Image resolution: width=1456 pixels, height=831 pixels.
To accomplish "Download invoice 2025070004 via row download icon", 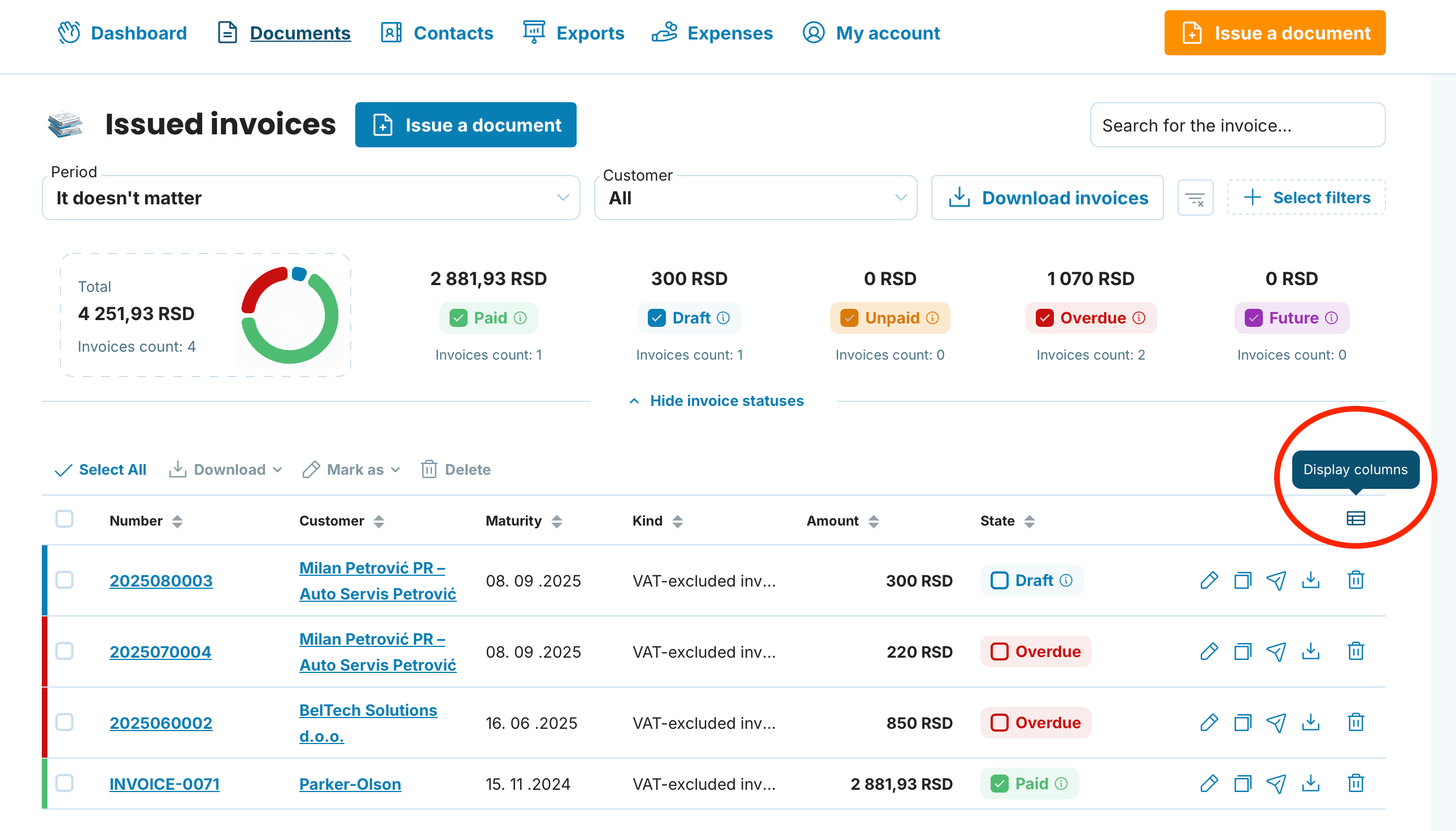I will (1310, 651).
